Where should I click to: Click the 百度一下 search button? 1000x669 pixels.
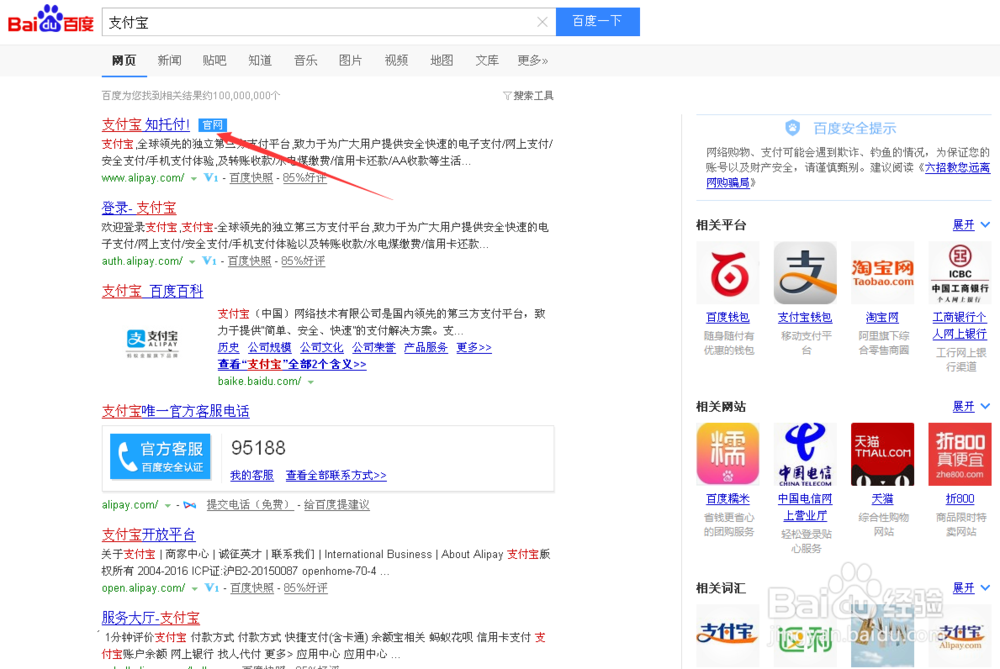coord(598,22)
